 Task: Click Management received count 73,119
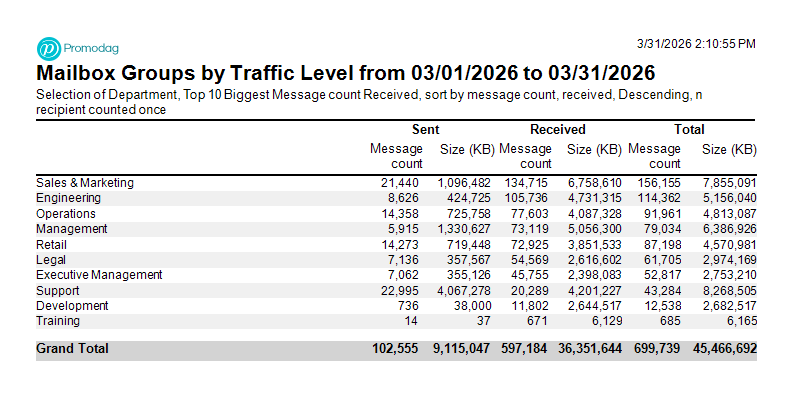coord(529,229)
